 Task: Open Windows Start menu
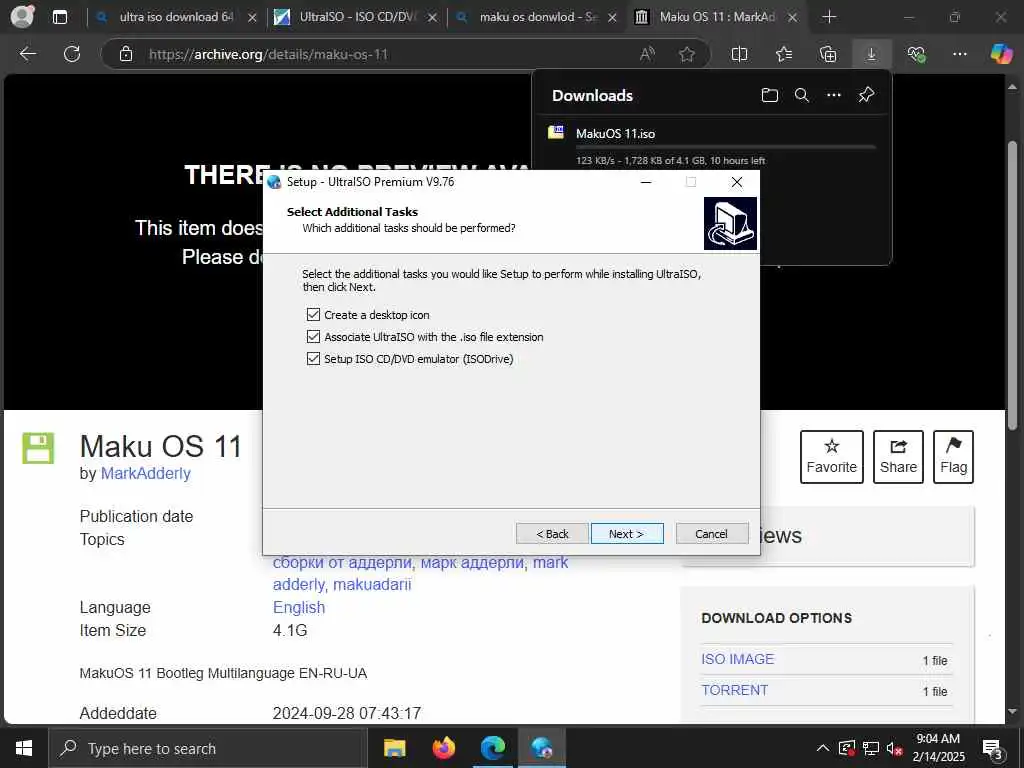(24, 748)
